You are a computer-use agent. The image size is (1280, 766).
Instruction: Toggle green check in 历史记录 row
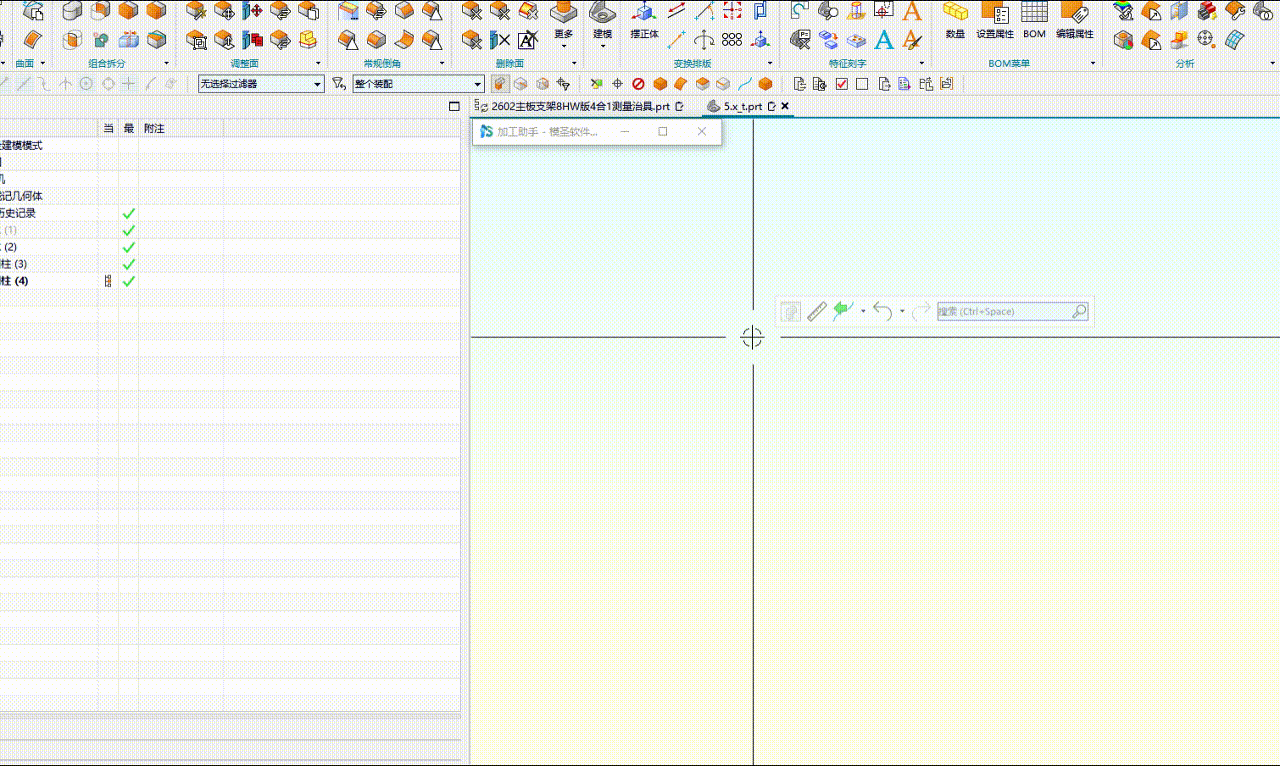click(128, 213)
